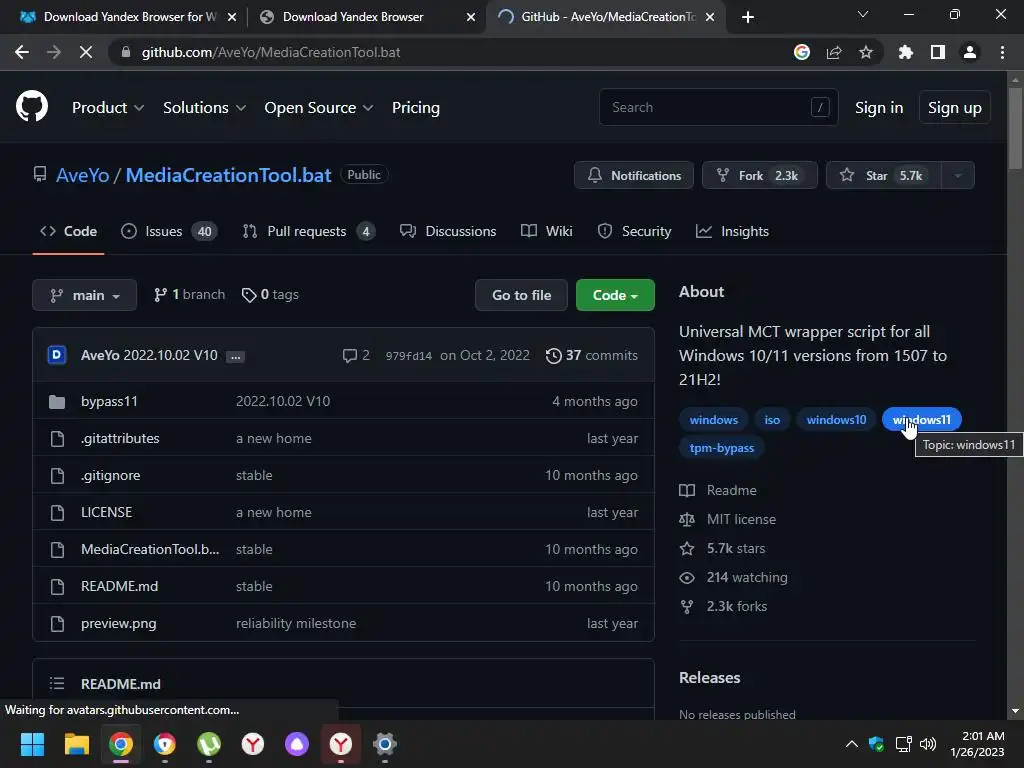Open the Insights tab

(x=732, y=231)
